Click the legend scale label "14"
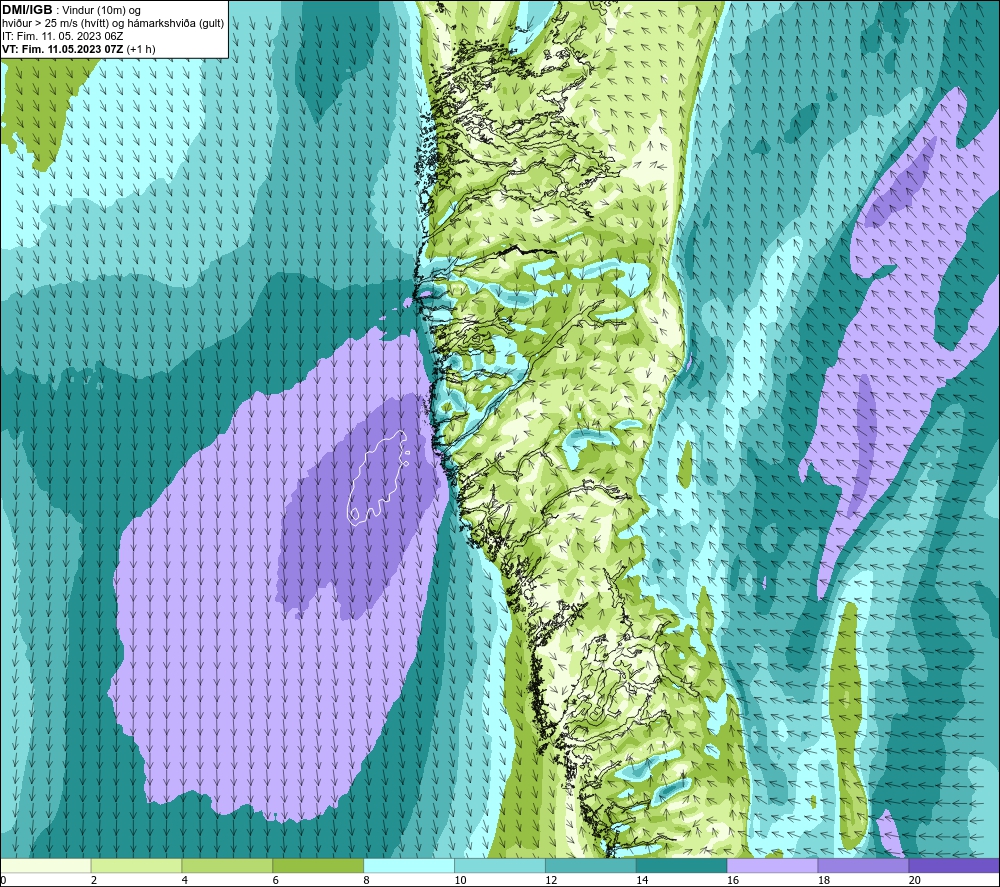 click(642, 880)
